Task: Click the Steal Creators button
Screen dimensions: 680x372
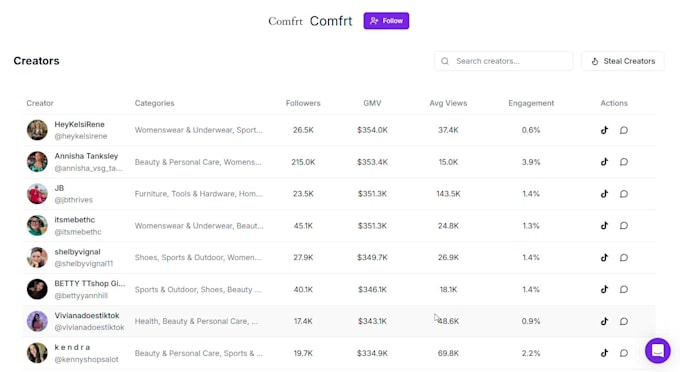Action: pyautogui.click(x=623, y=61)
